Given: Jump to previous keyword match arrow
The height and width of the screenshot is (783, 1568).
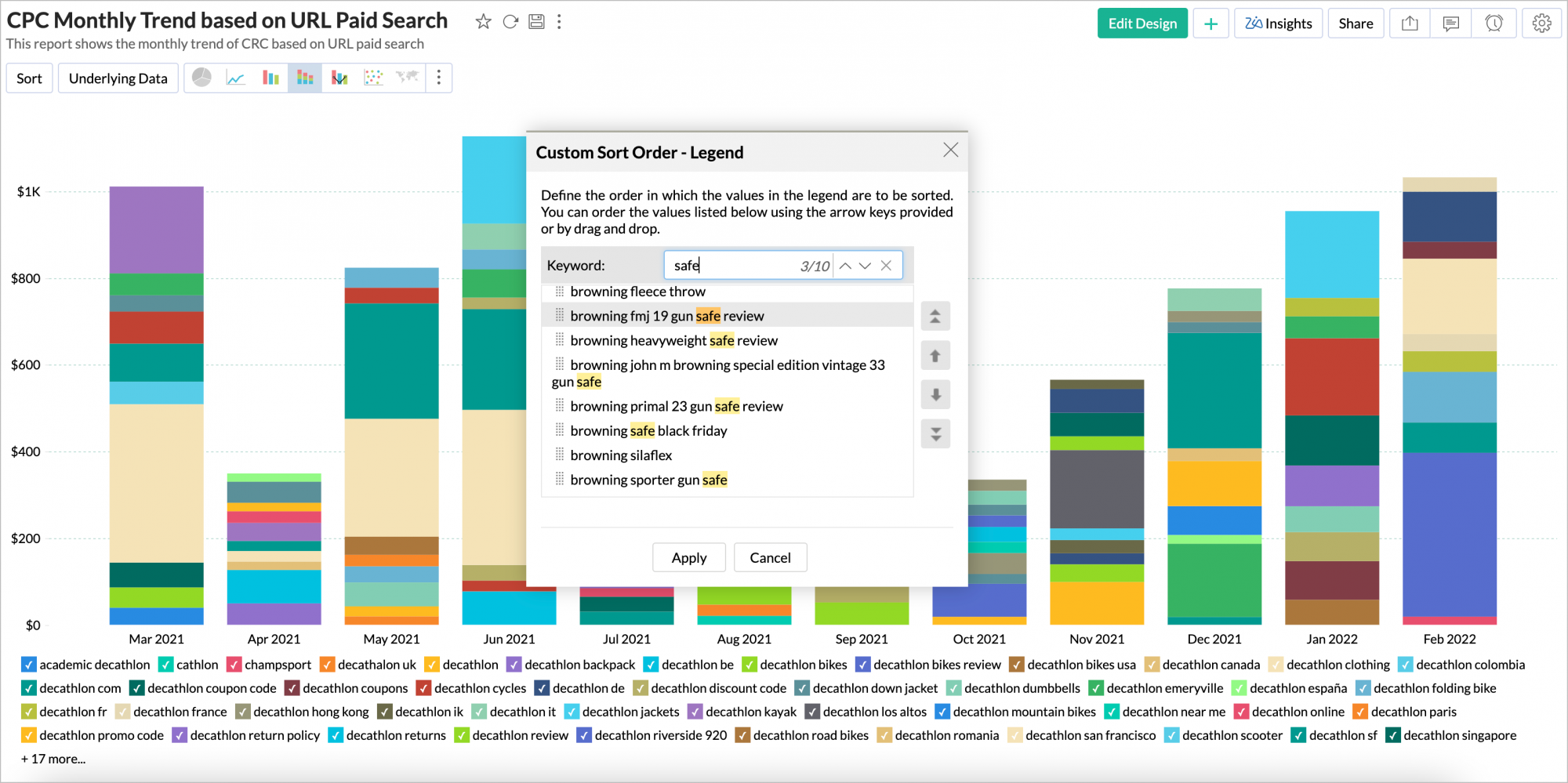Looking at the screenshot, I should click(x=845, y=266).
